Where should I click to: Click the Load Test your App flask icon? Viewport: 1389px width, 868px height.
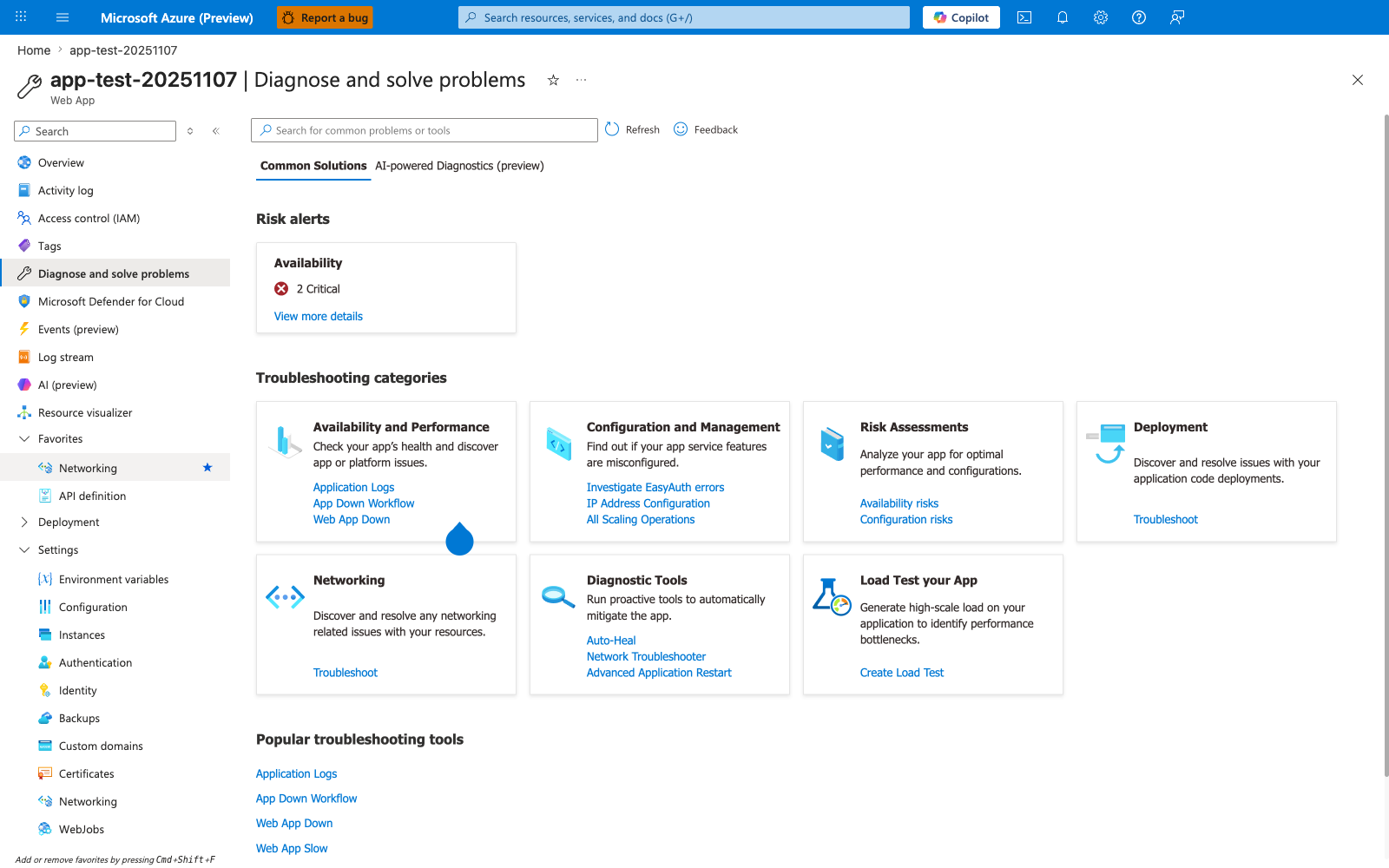[832, 596]
